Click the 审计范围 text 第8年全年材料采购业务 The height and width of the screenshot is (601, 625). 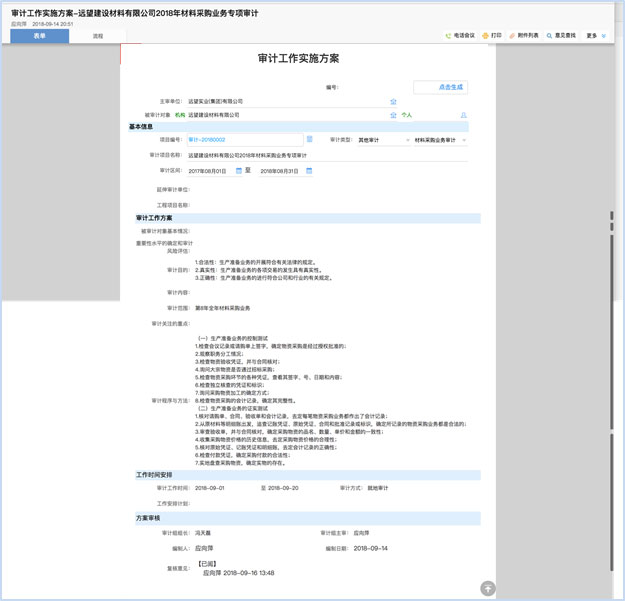[x=222, y=308]
